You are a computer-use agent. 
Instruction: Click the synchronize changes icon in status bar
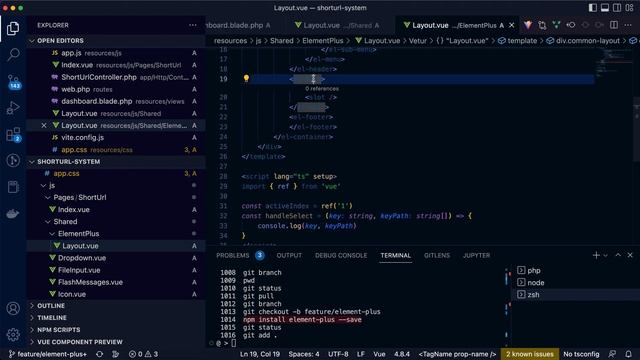click(x=99, y=354)
